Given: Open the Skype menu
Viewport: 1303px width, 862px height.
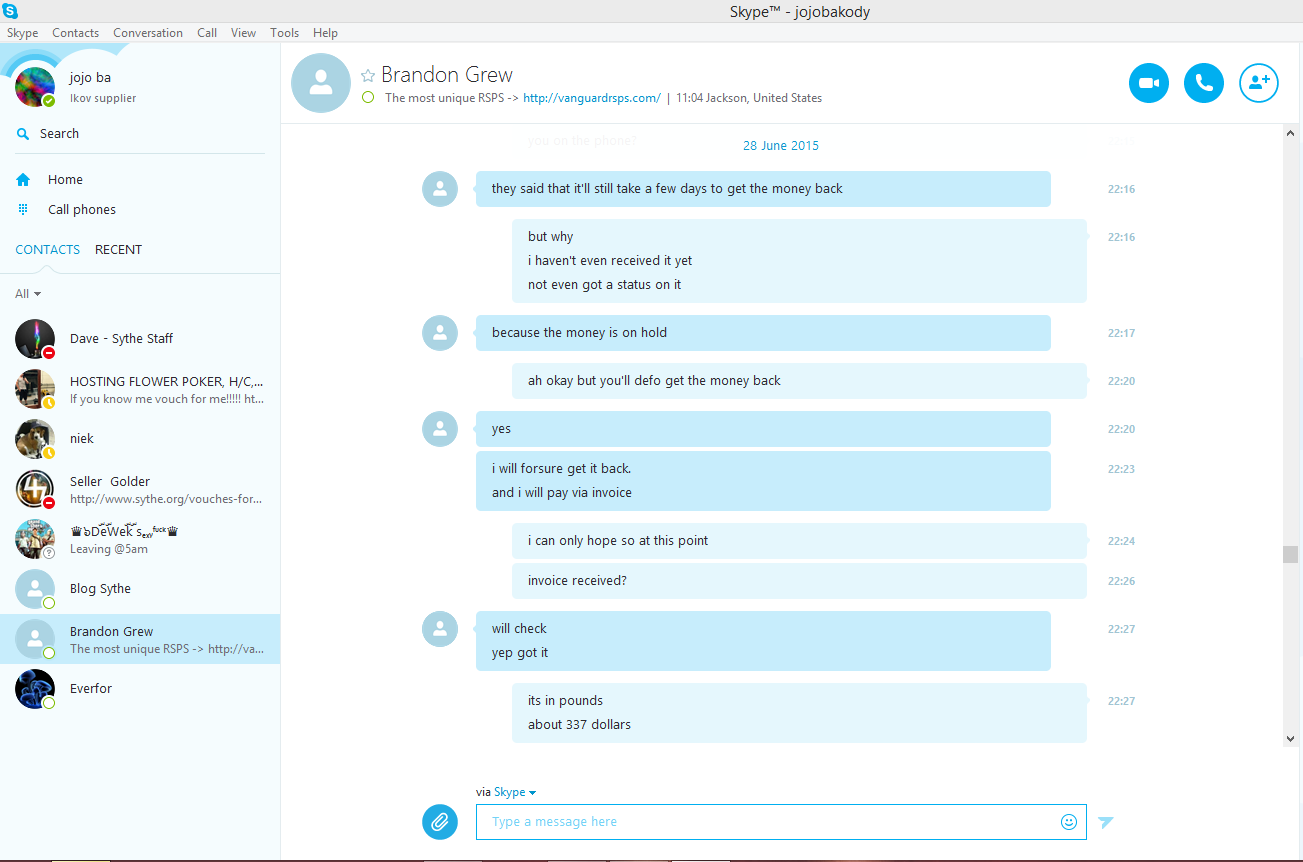Looking at the screenshot, I should 22,33.
